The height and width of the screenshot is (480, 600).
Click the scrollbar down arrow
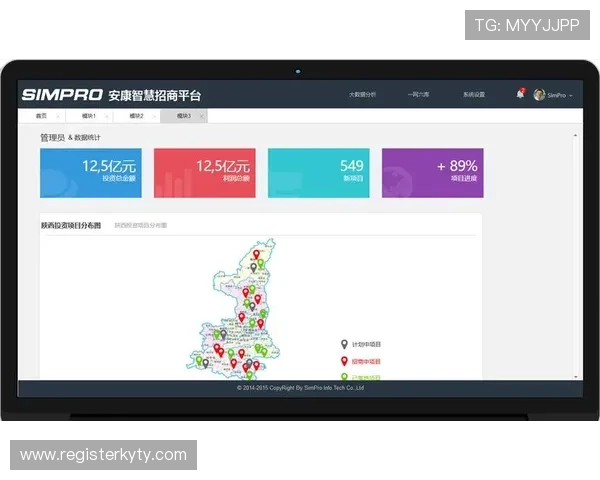point(575,377)
